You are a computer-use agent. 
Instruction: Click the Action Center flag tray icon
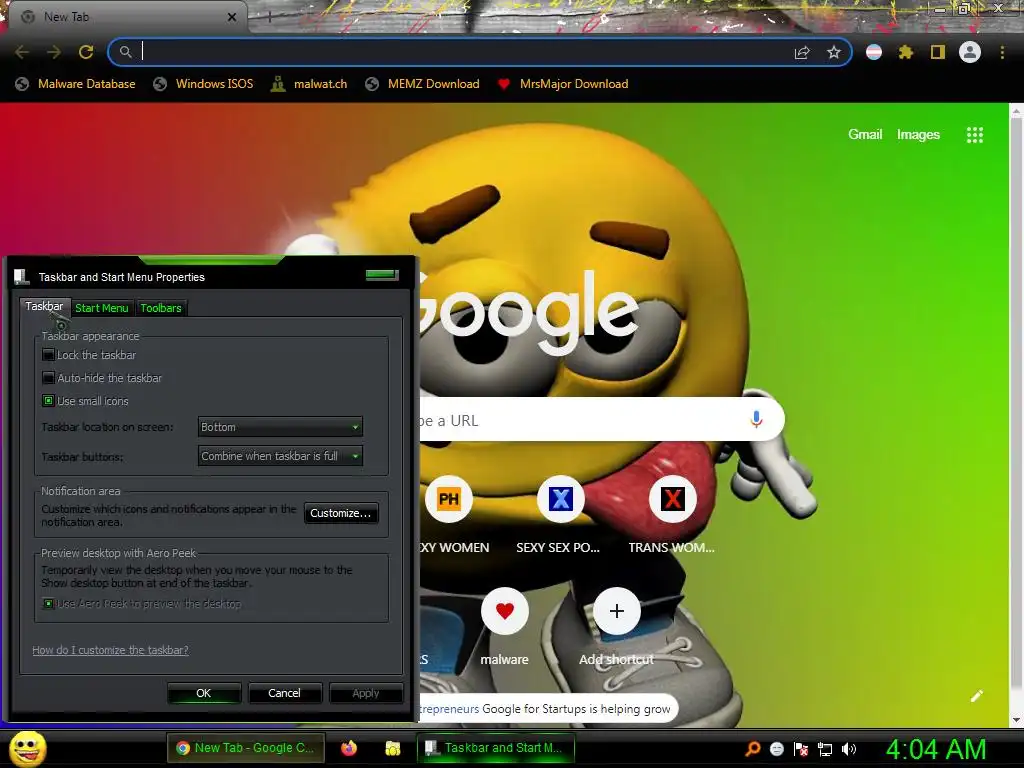tap(801, 749)
